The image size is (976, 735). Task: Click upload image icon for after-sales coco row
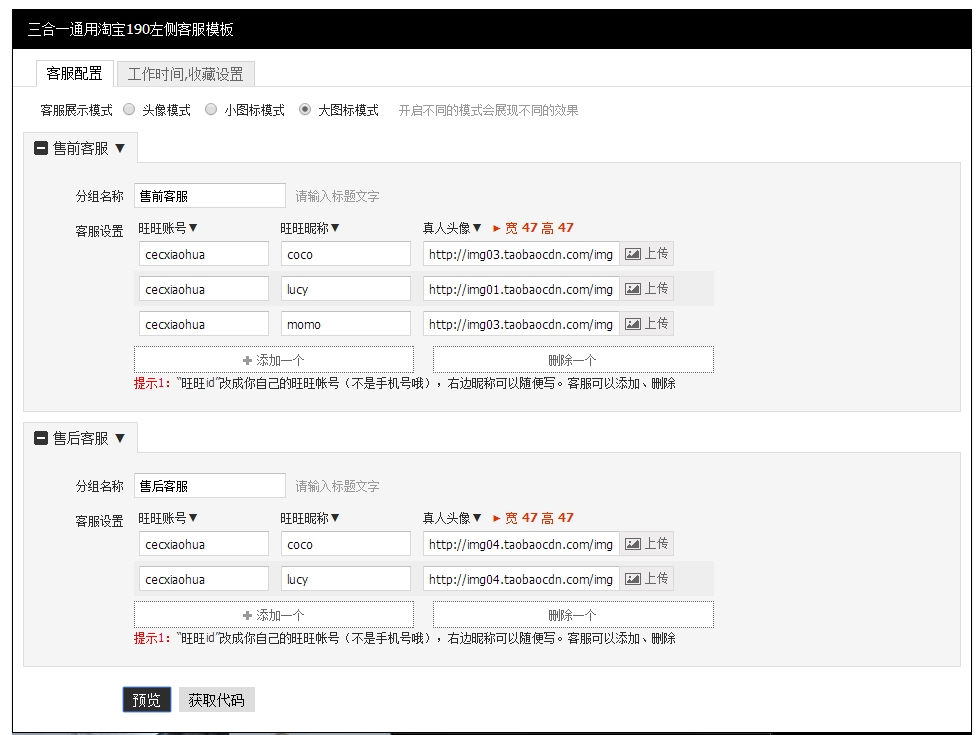click(633, 544)
